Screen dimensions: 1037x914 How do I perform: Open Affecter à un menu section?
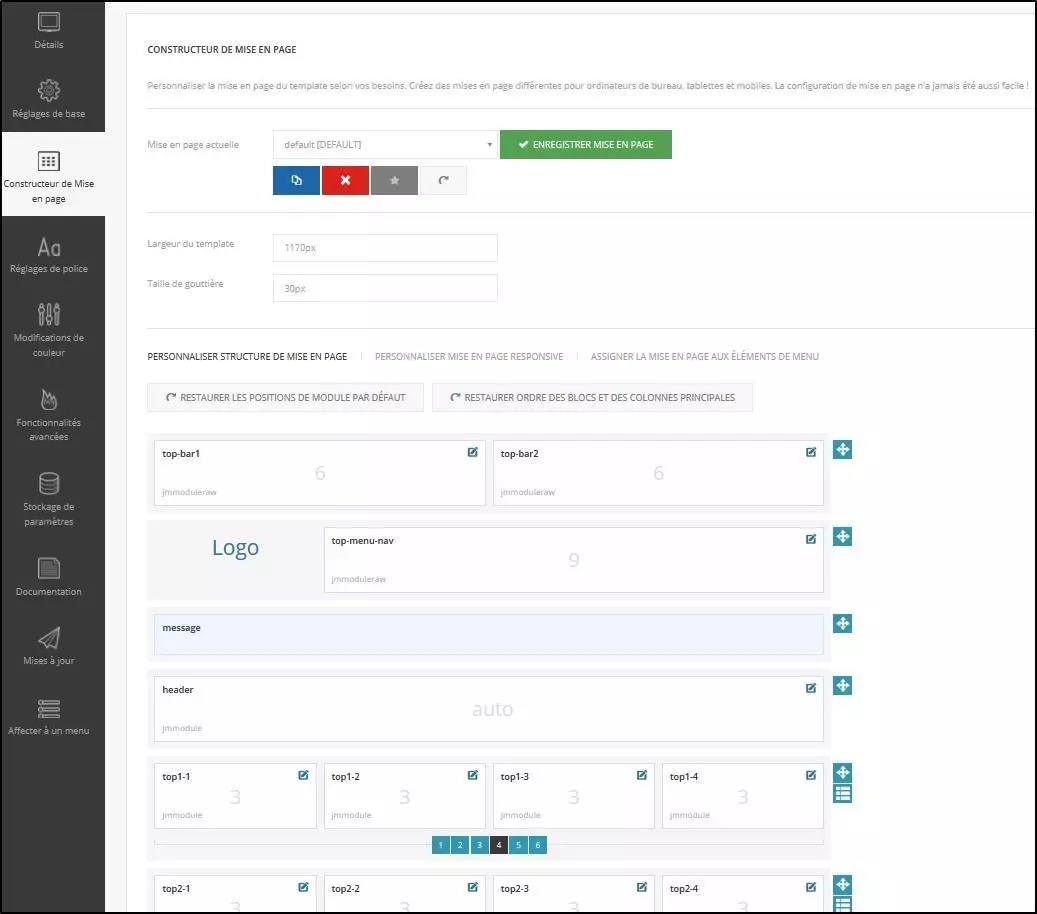[x=49, y=717]
